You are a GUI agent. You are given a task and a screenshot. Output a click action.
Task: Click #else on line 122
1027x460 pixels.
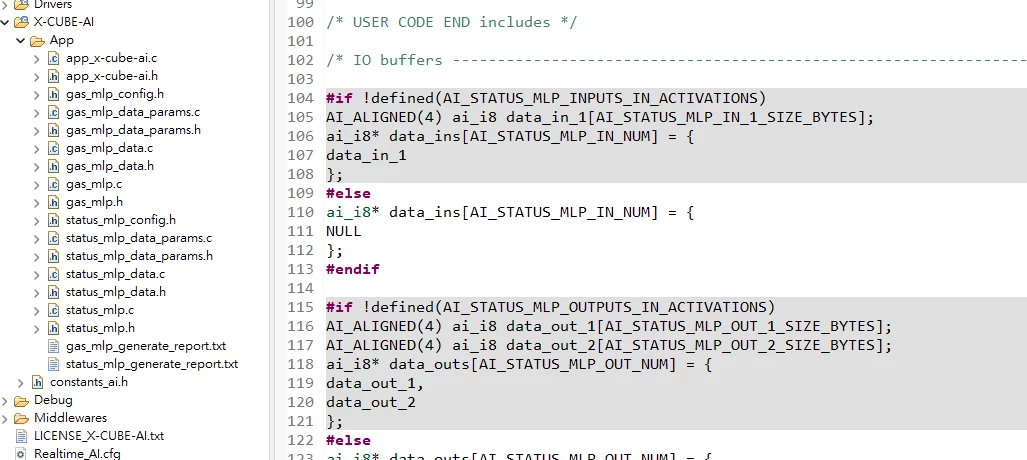click(x=348, y=440)
